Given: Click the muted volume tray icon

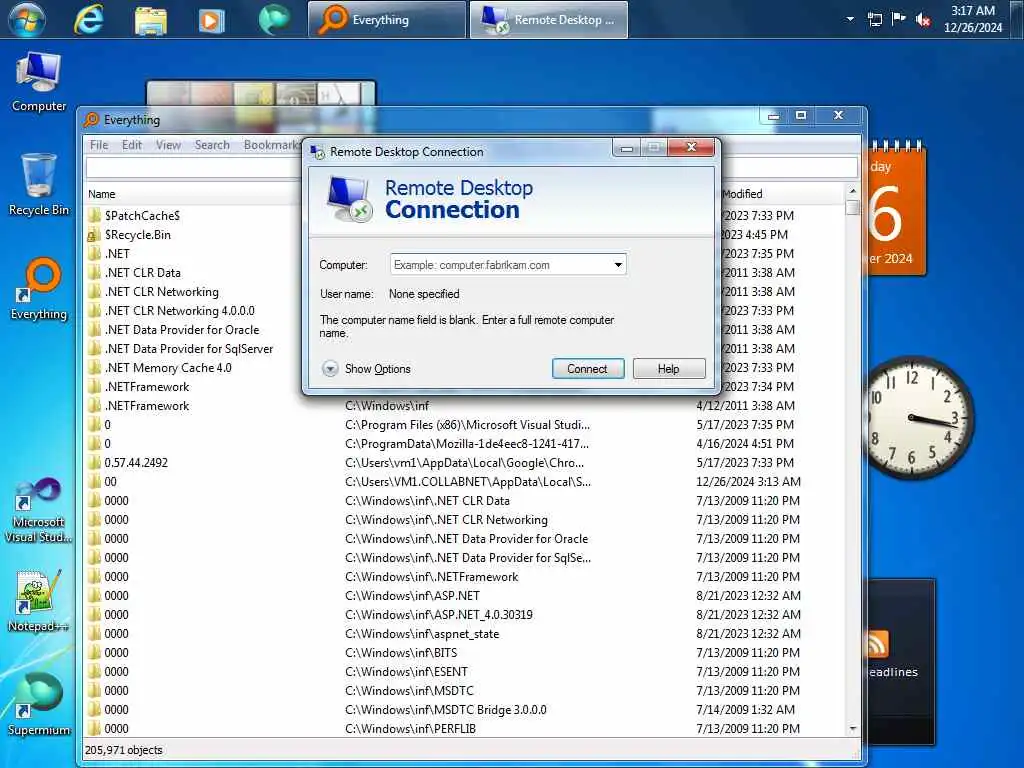Looking at the screenshot, I should point(923,20).
